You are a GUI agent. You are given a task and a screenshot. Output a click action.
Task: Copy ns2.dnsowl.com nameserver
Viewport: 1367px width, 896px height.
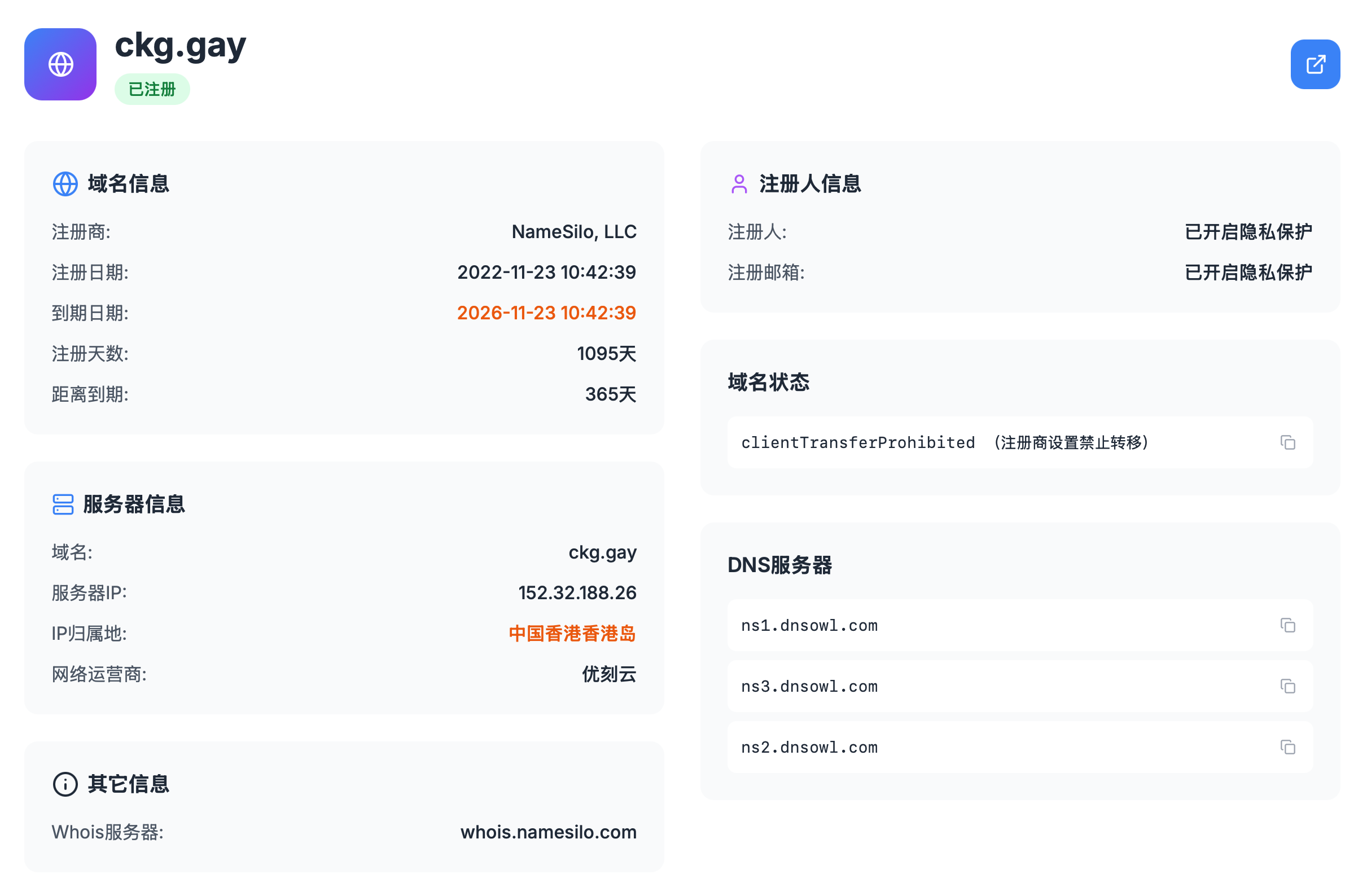(x=1287, y=746)
